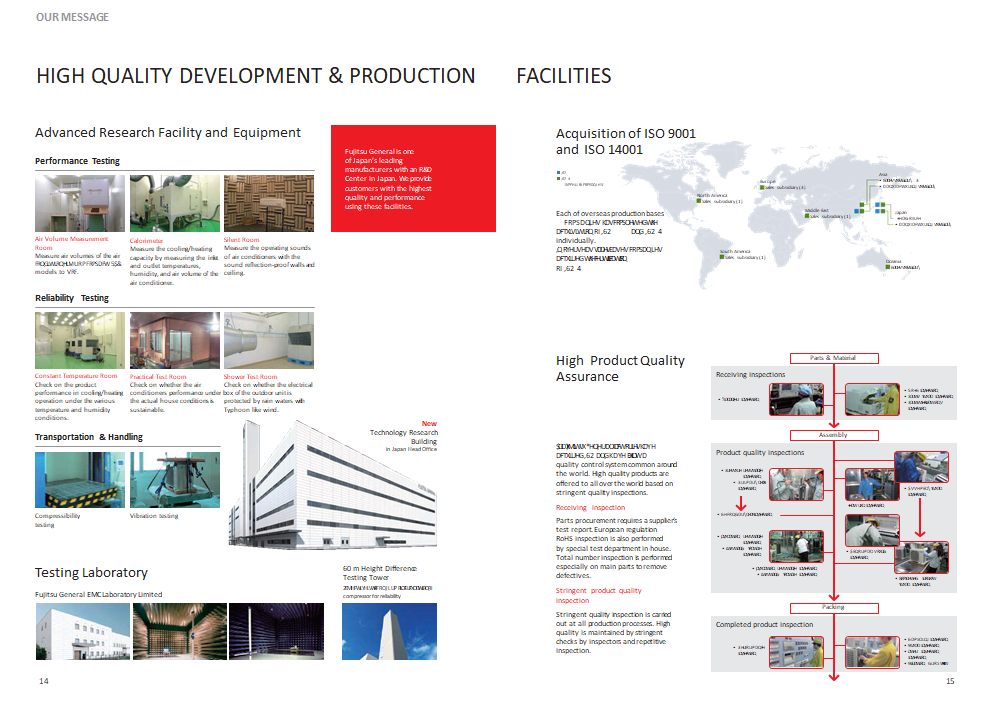Open the Testing Tower photo
993x702 pixels.
[x=389, y=631]
